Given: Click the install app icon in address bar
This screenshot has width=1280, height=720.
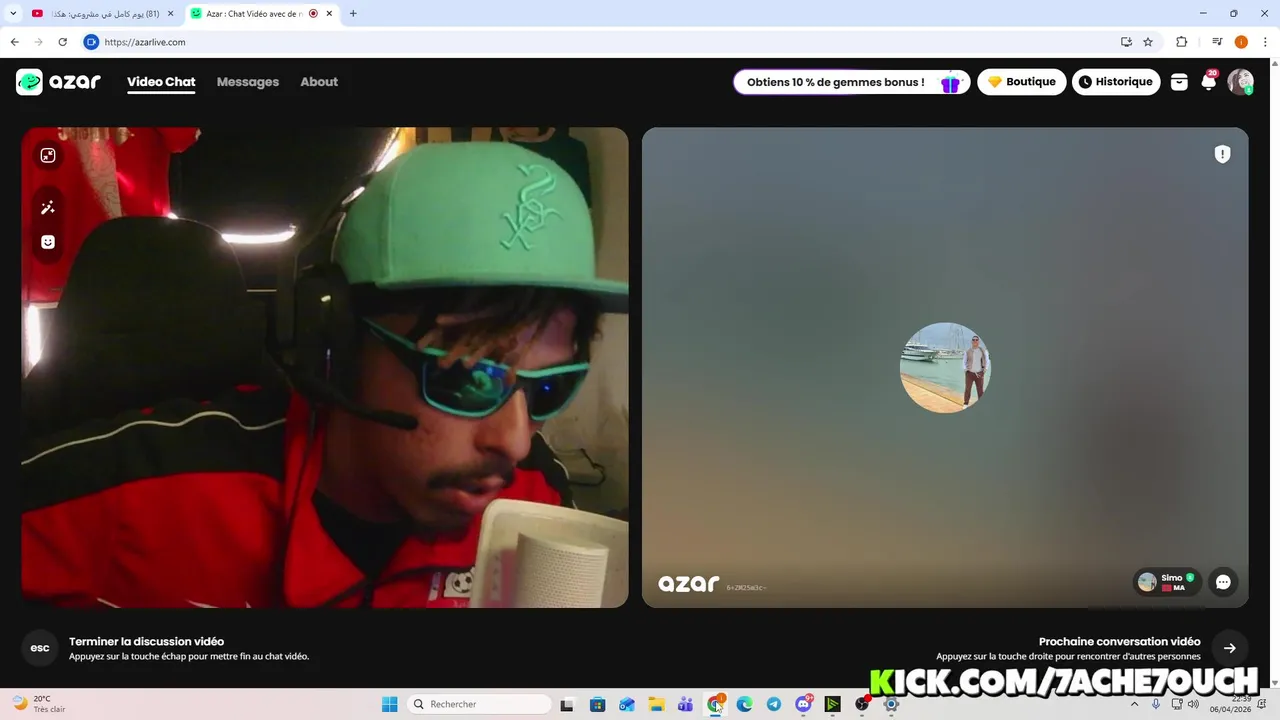Looking at the screenshot, I should [1126, 42].
